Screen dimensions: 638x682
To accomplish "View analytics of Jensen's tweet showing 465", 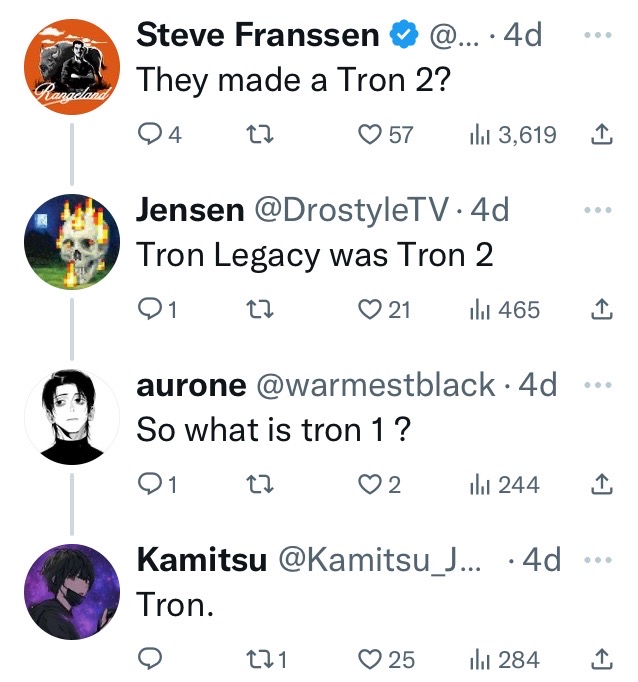I will (x=504, y=310).
